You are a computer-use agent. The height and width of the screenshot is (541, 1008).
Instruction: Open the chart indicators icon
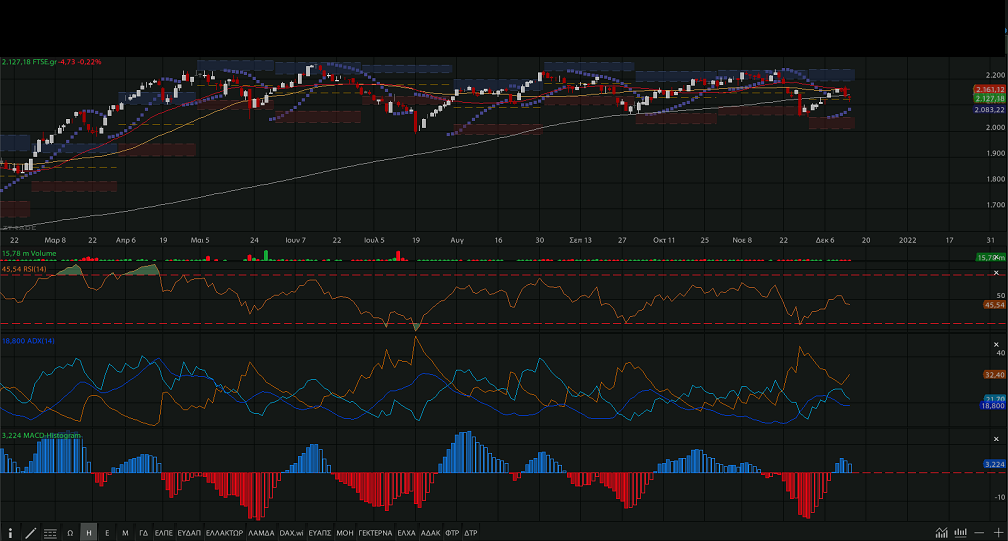point(941,533)
